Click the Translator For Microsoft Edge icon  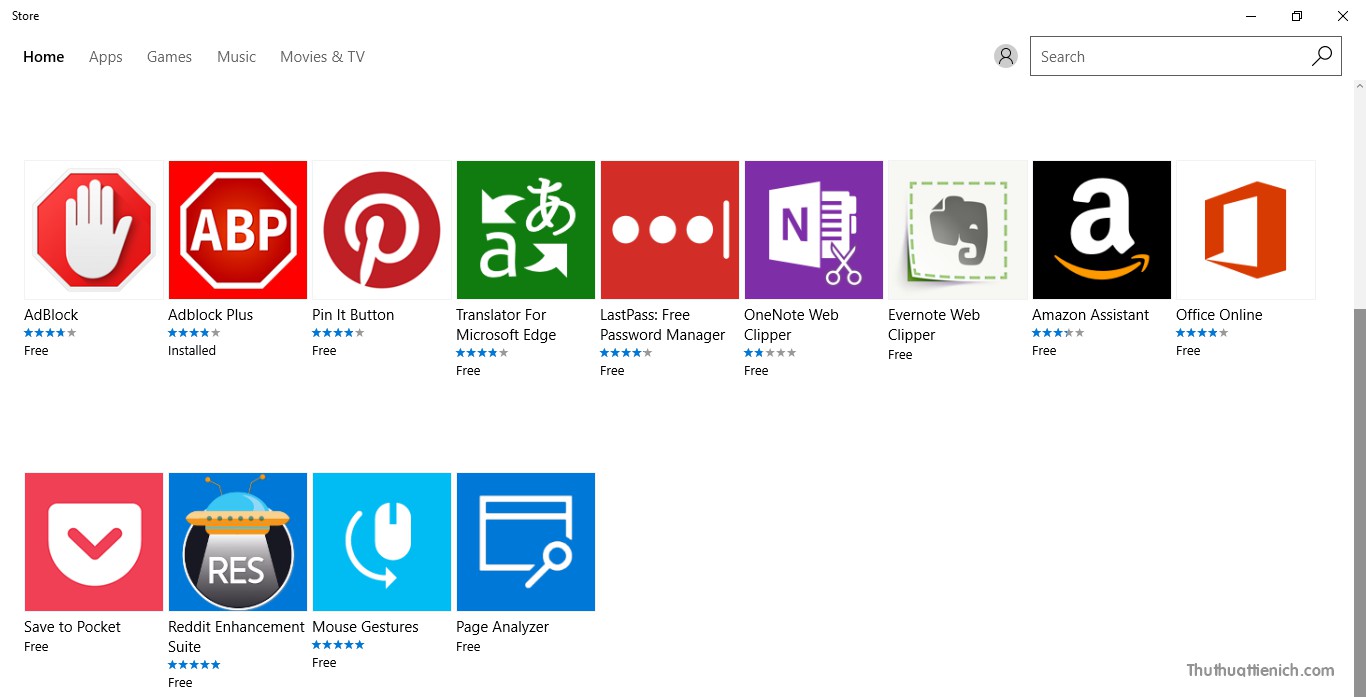(x=526, y=230)
